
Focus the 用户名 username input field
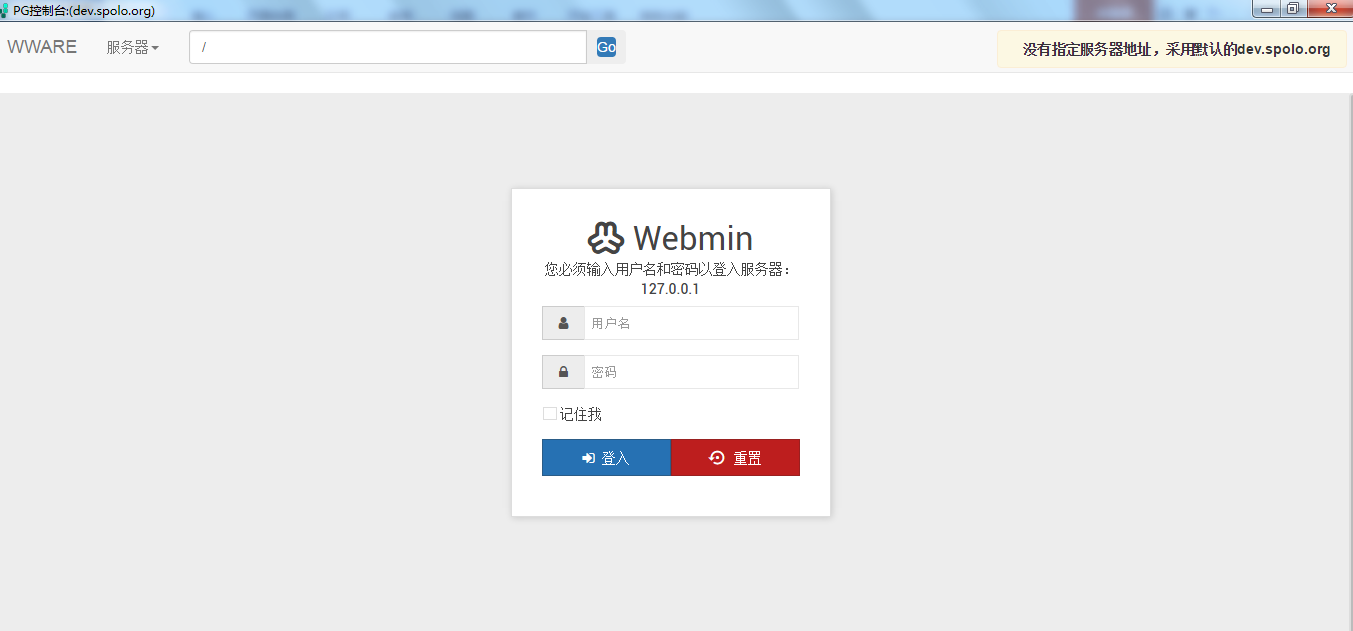pyautogui.click(x=691, y=323)
